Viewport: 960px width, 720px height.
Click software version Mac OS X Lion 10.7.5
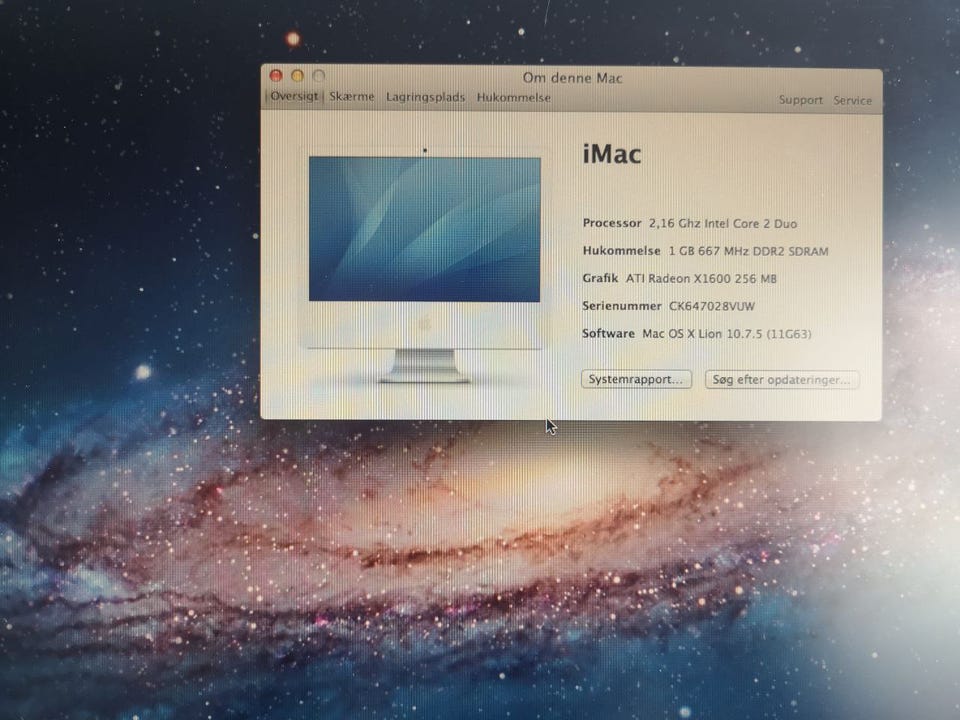click(727, 334)
